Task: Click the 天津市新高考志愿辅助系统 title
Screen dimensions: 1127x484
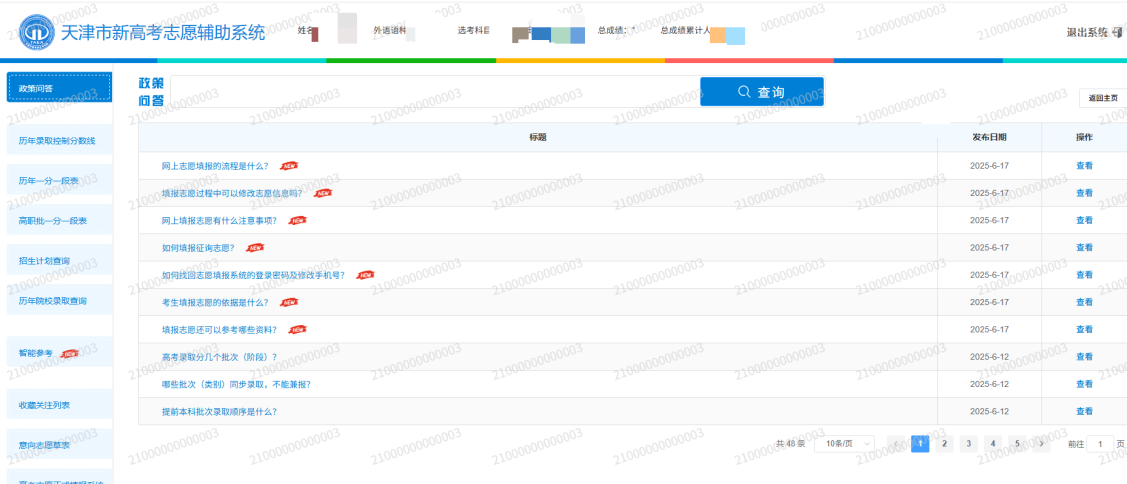Action: [162, 32]
